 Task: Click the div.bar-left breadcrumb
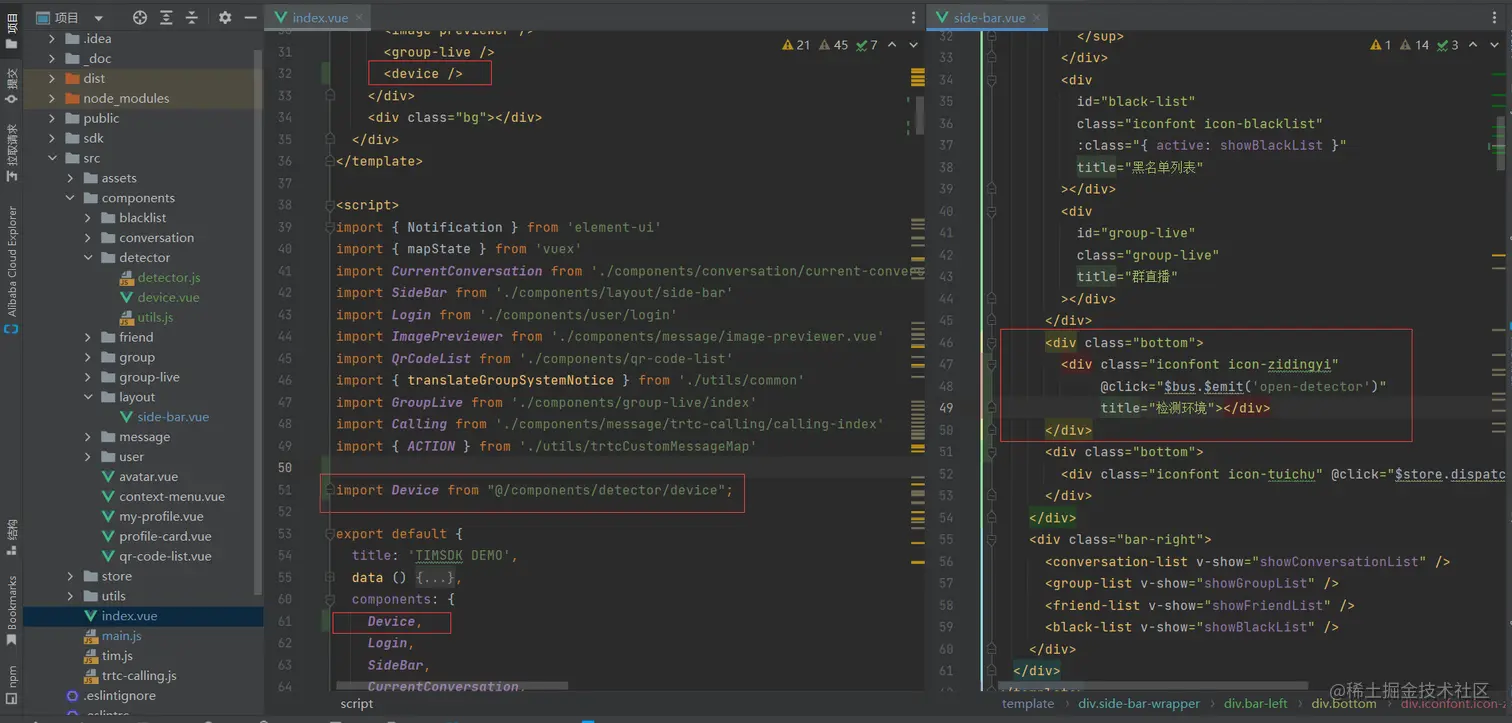(x=1256, y=704)
